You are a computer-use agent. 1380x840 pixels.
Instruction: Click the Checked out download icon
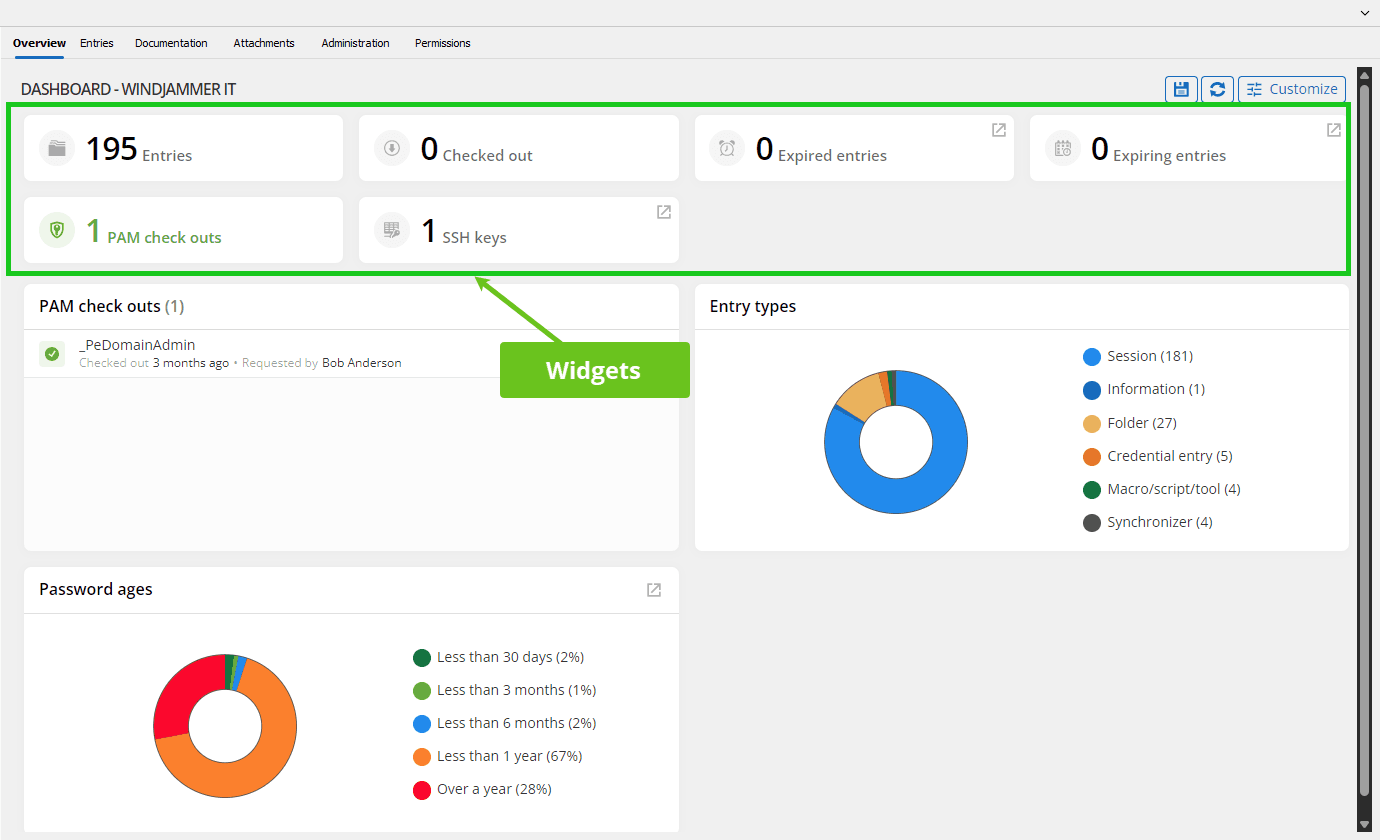[392, 148]
